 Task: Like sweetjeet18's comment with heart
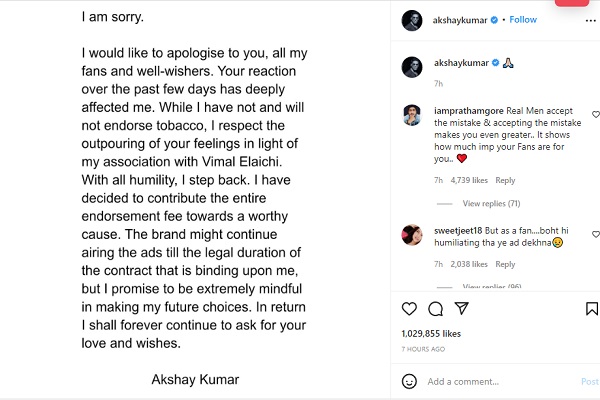point(596,234)
